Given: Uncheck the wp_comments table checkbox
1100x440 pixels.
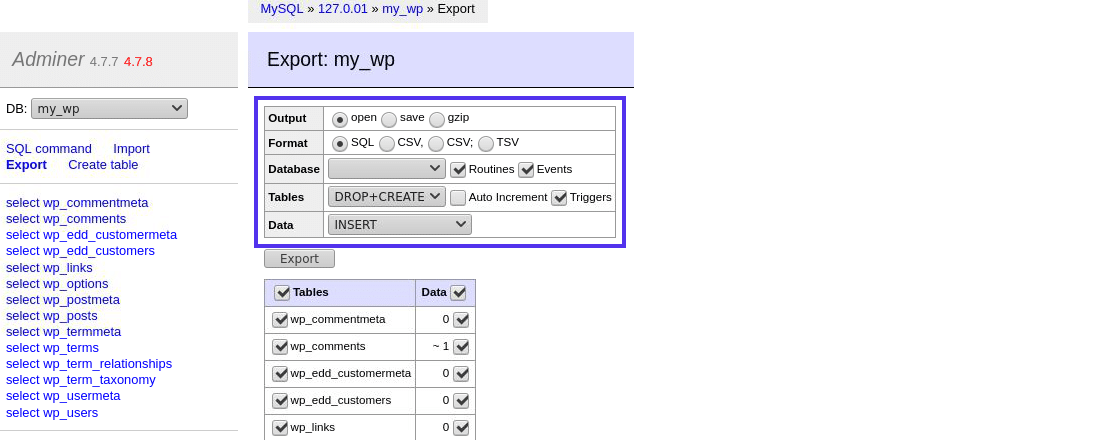Looking at the screenshot, I should 280,347.
